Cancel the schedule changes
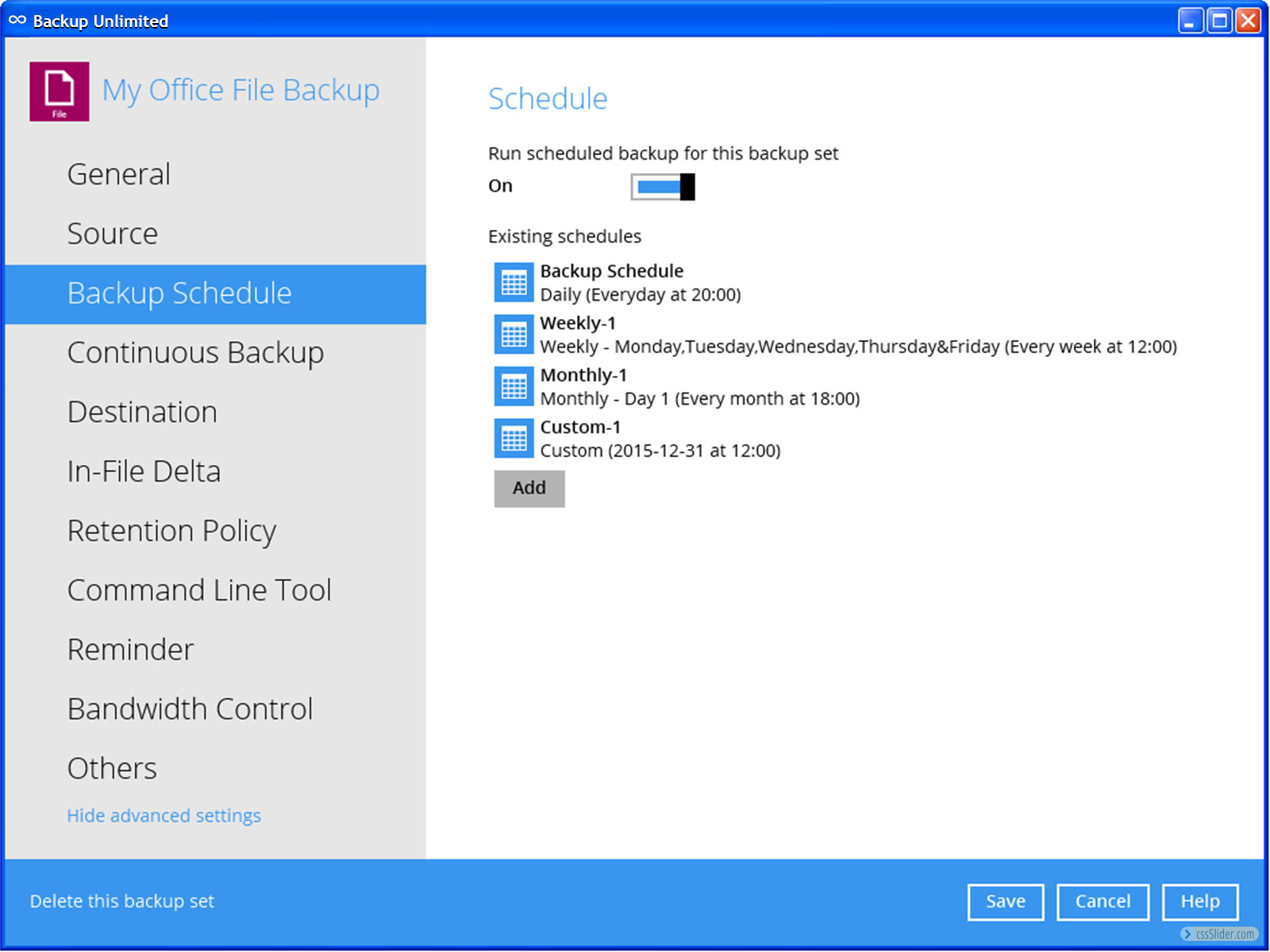Image resolution: width=1270 pixels, height=952 pixels. click(x=1103, y=902)
